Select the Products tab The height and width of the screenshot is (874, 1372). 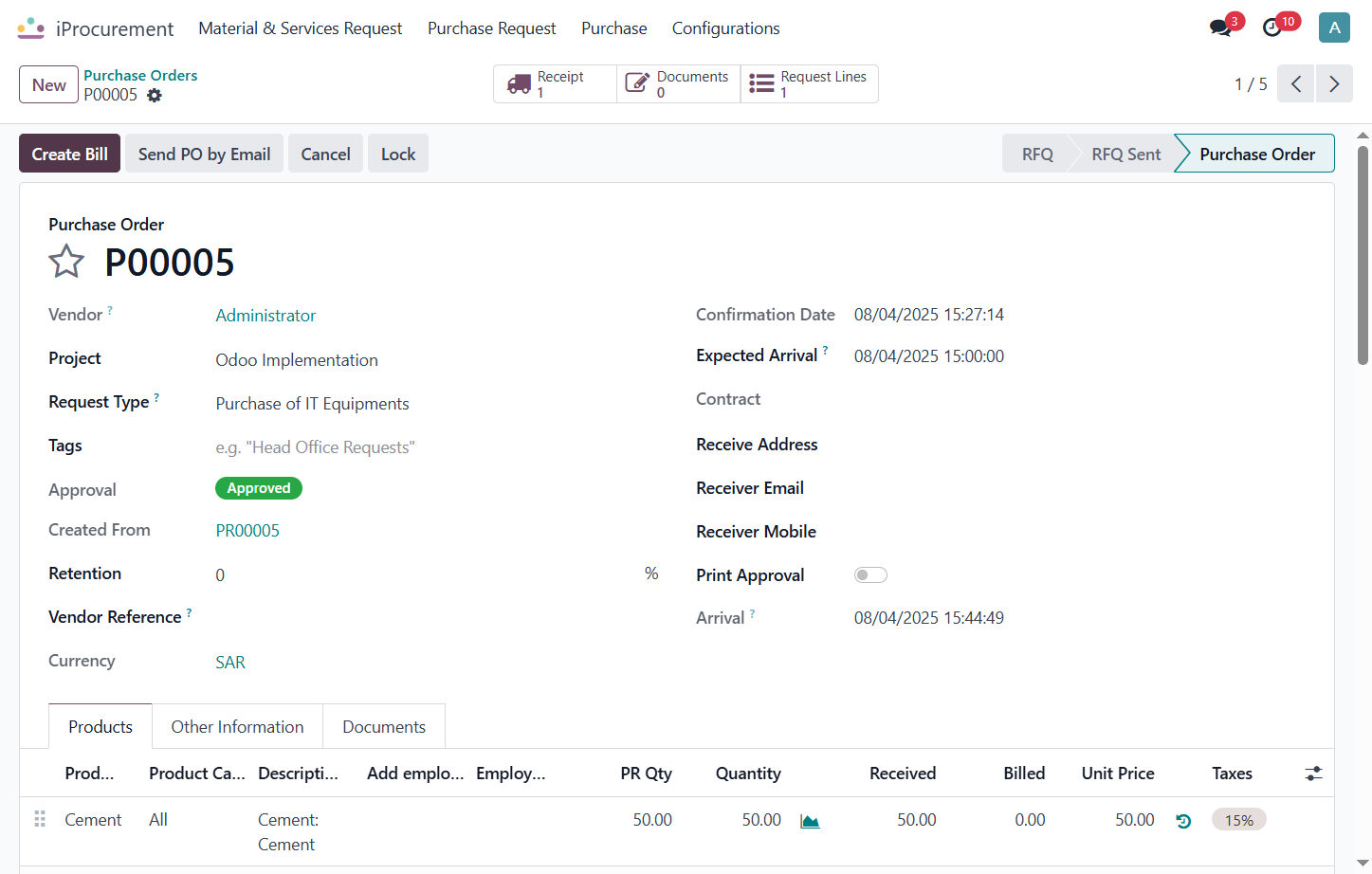click(101, 726)
